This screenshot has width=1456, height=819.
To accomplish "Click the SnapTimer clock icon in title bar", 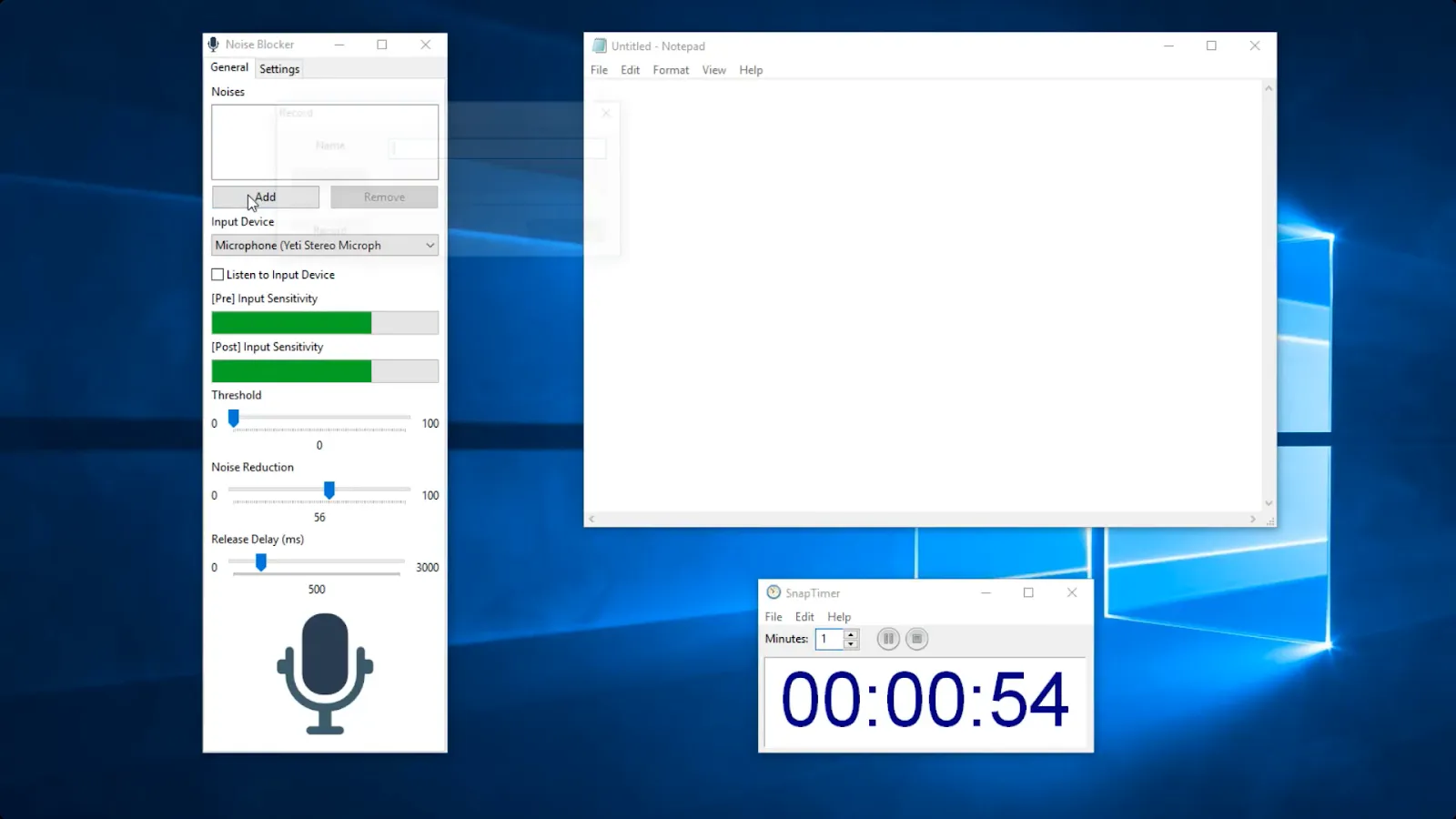I will (x=773, y=592).
